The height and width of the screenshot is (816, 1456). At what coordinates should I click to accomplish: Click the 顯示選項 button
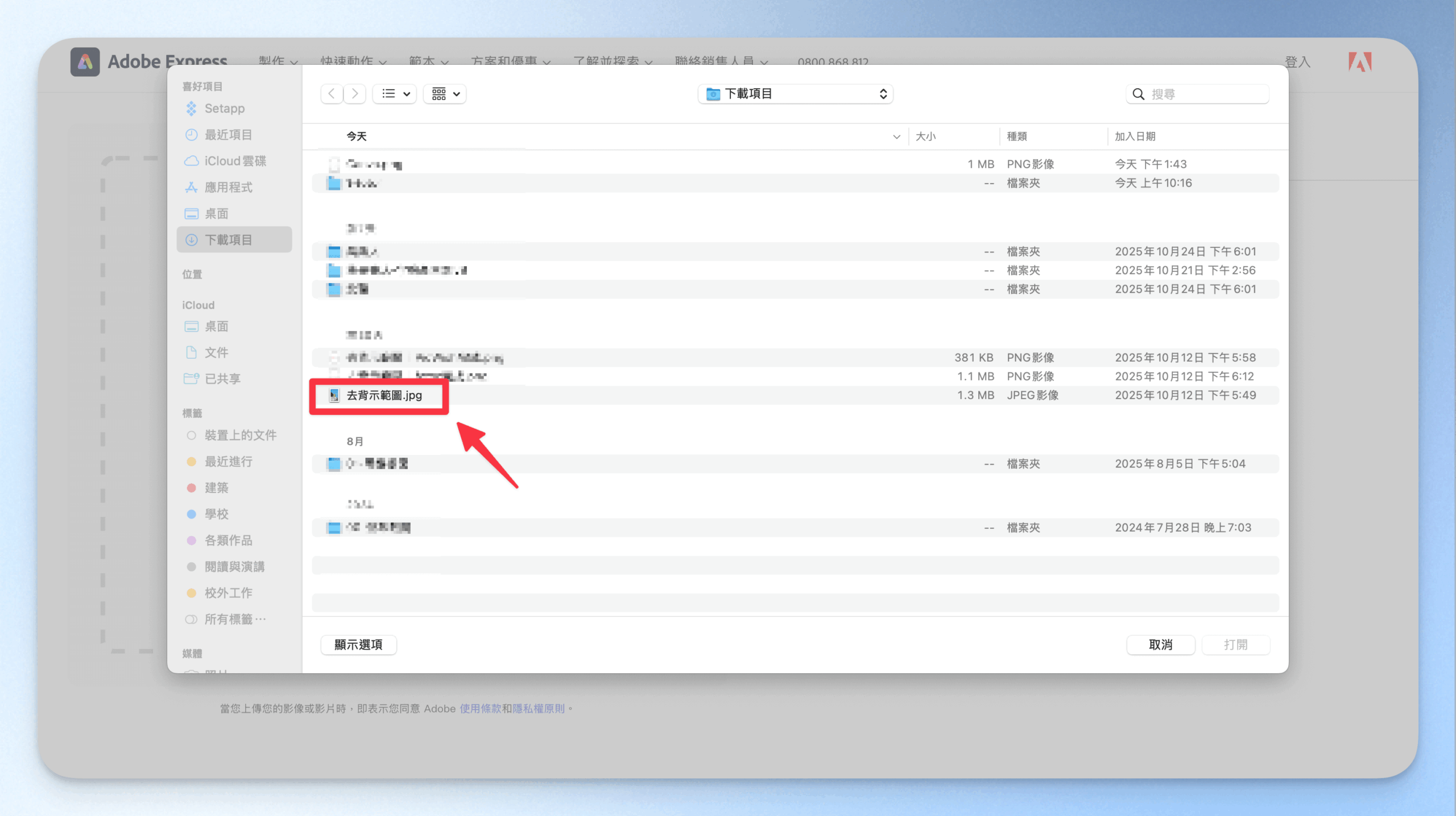tap(358, 645)
